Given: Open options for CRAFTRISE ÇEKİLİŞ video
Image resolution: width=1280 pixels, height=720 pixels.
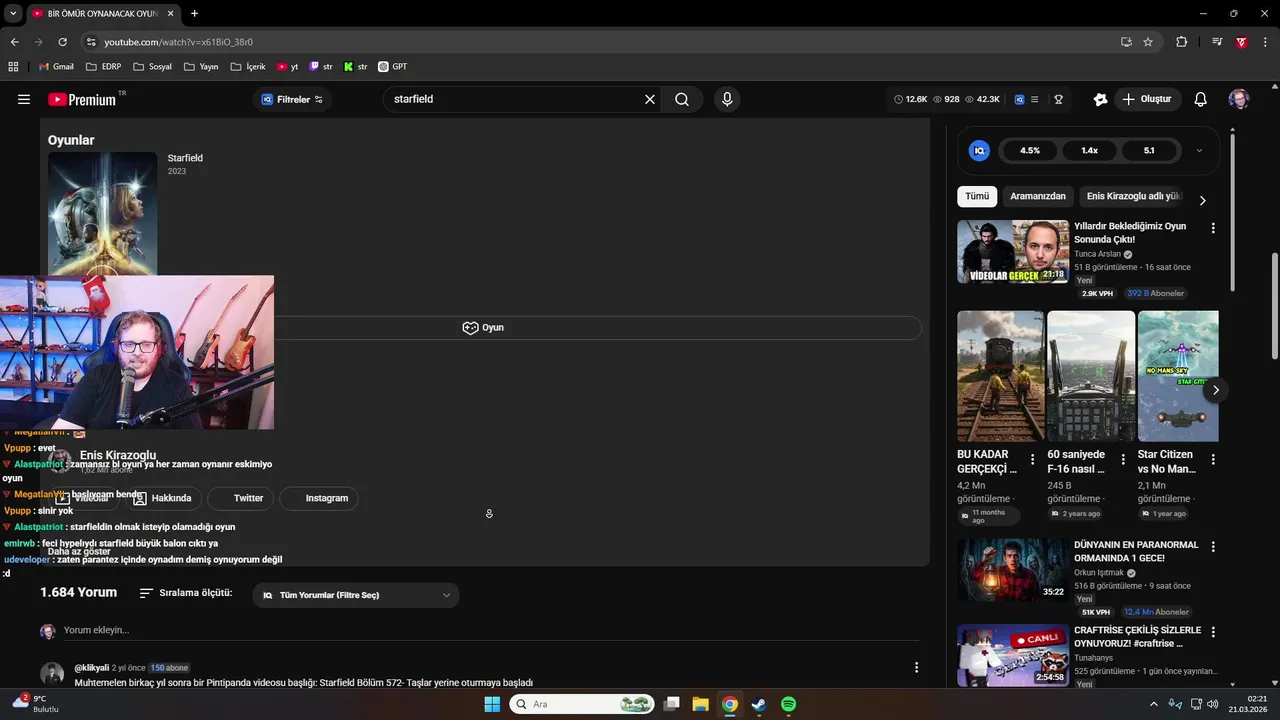Looking at the screenshot, I should click(1213, 632).
